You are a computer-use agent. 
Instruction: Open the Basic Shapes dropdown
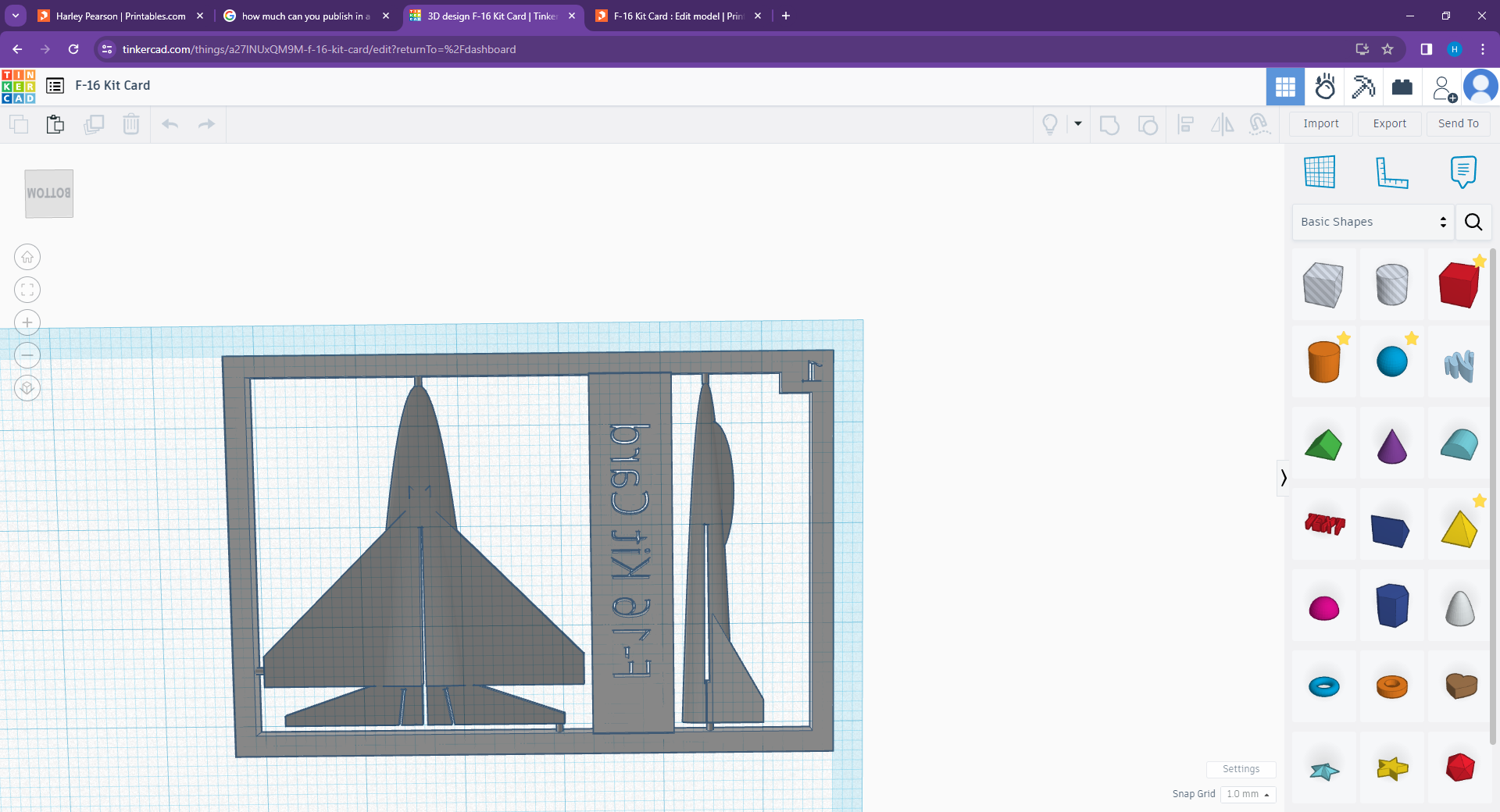pos(1373,222)
